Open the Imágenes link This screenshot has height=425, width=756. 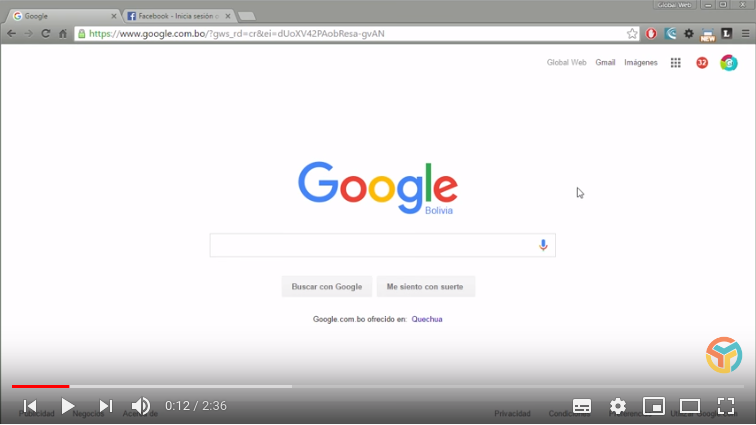641,63
